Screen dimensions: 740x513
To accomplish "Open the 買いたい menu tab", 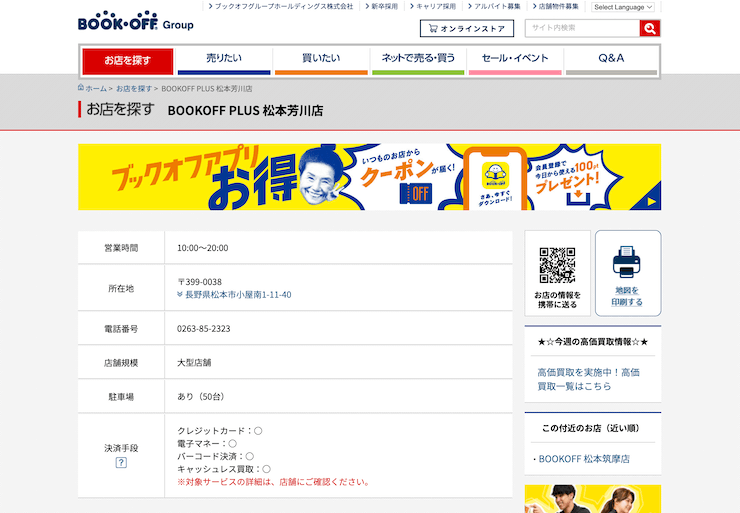I will (x=321, y=61).
